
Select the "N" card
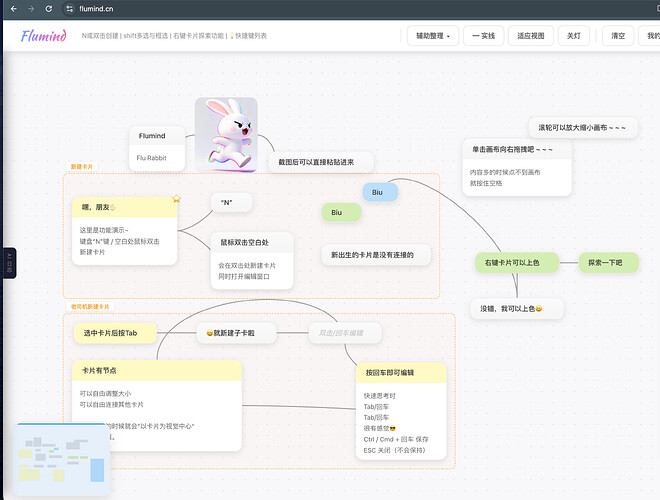[x=232, y=202]
